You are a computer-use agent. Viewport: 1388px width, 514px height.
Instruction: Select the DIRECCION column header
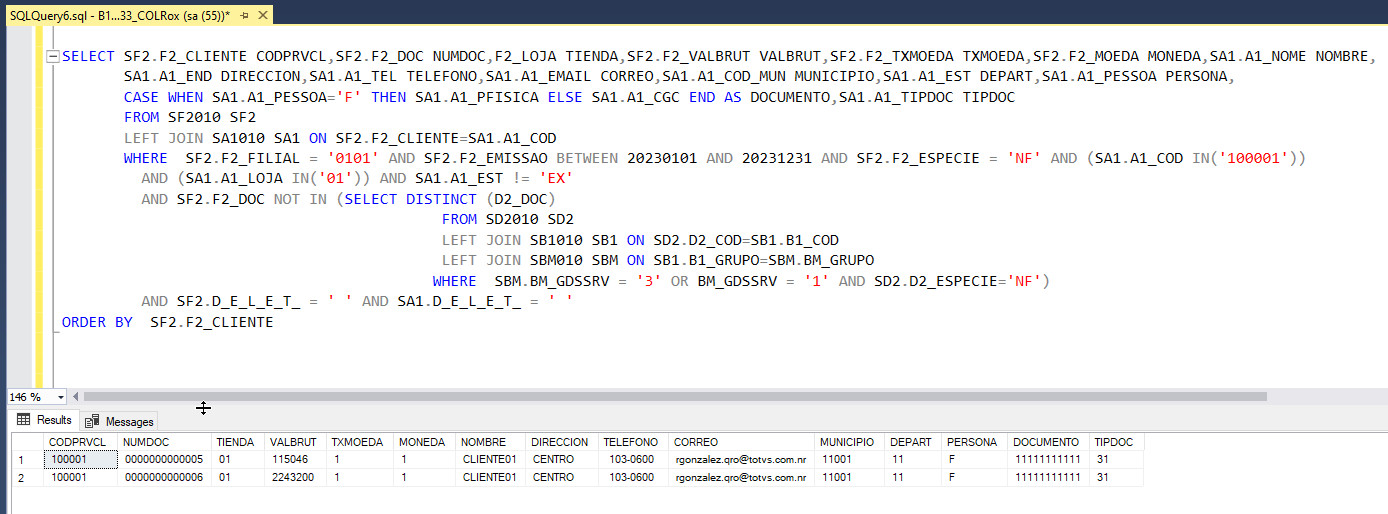pos(562,442)
